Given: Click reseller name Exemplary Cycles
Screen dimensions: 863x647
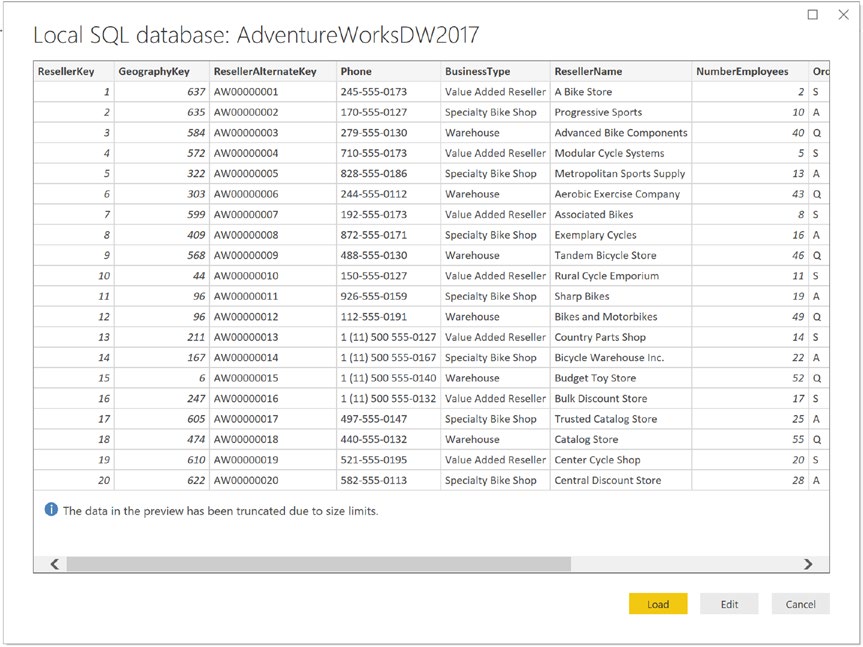Looking at the screenshot, I should pyautogui.click(x=595, y=235).
